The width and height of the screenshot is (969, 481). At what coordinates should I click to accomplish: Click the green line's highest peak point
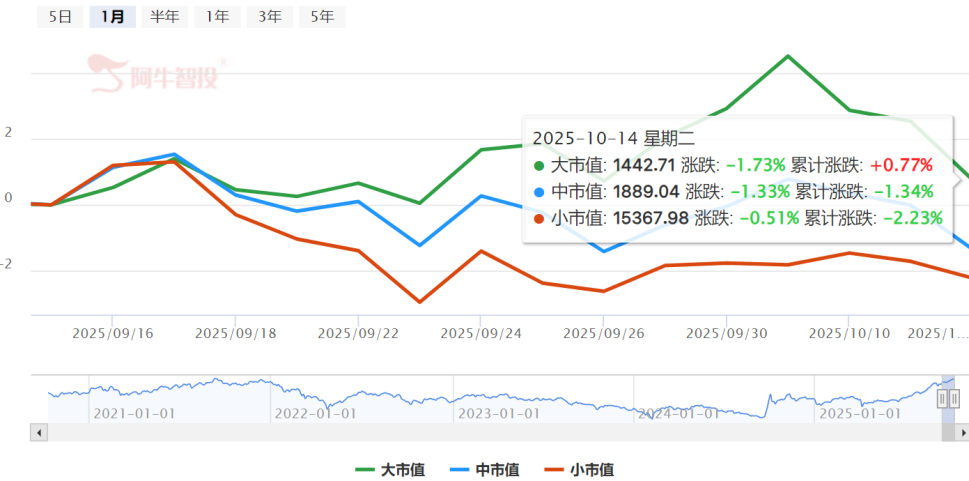point(787,56)
